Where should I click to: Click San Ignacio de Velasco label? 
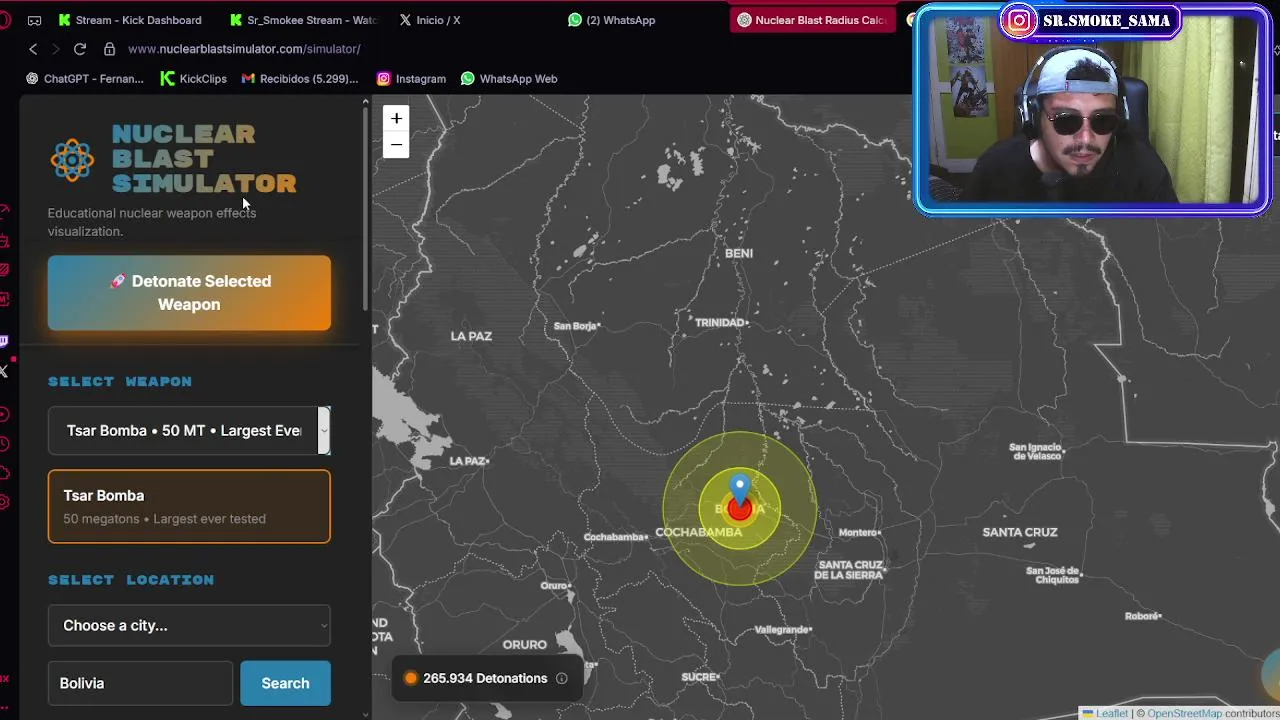pos(1035,451)
